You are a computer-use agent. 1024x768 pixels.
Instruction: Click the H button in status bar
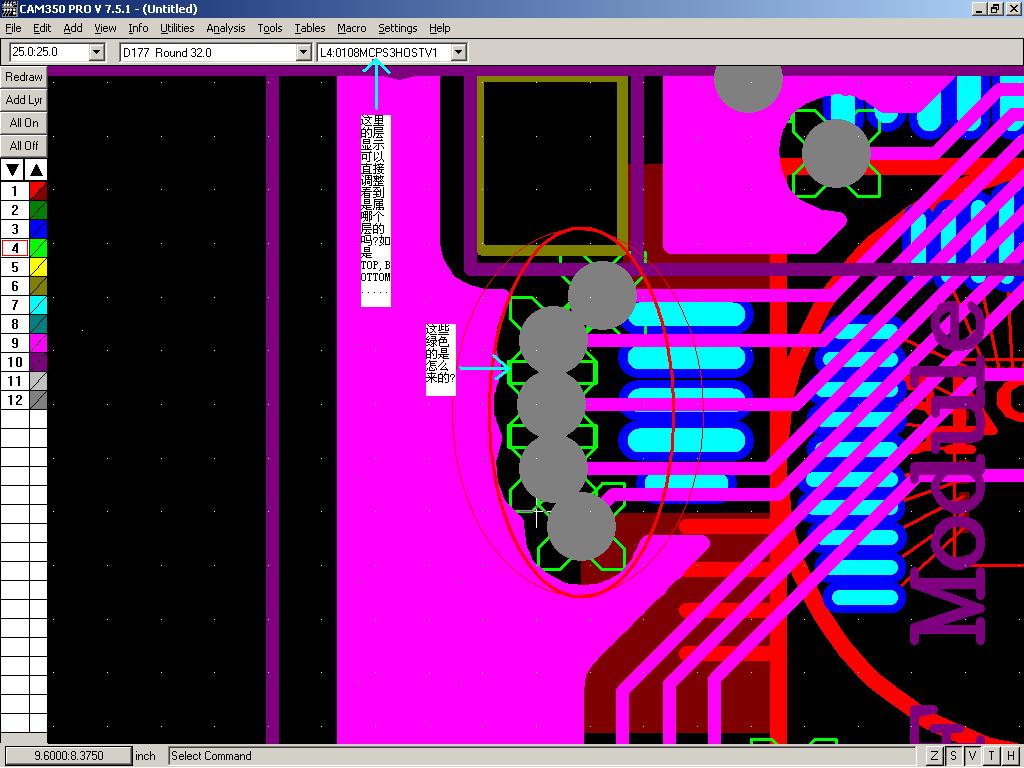(x=1011, y=756)
